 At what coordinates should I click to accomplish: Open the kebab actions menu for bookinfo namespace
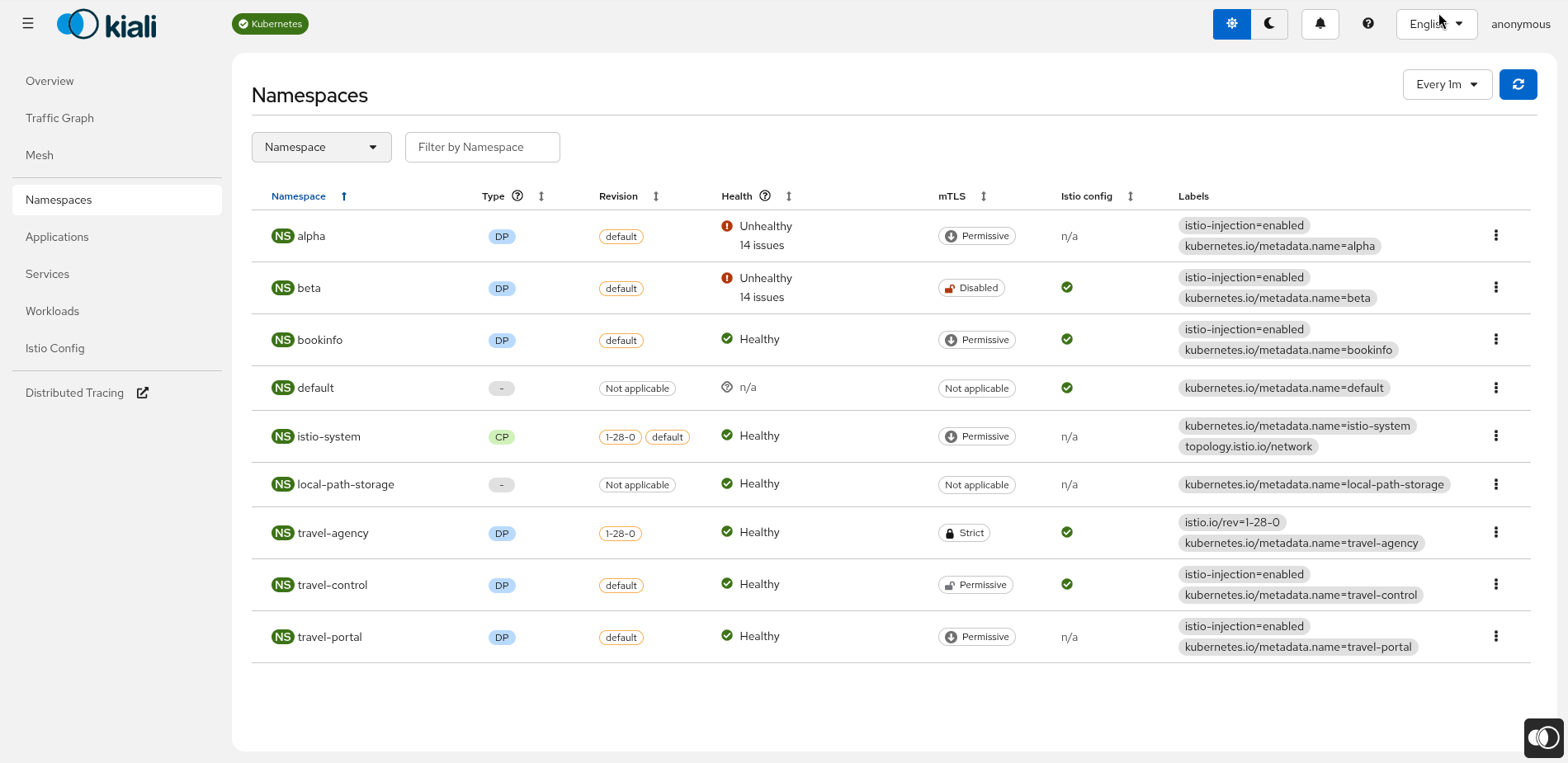tap(1496, 339)
